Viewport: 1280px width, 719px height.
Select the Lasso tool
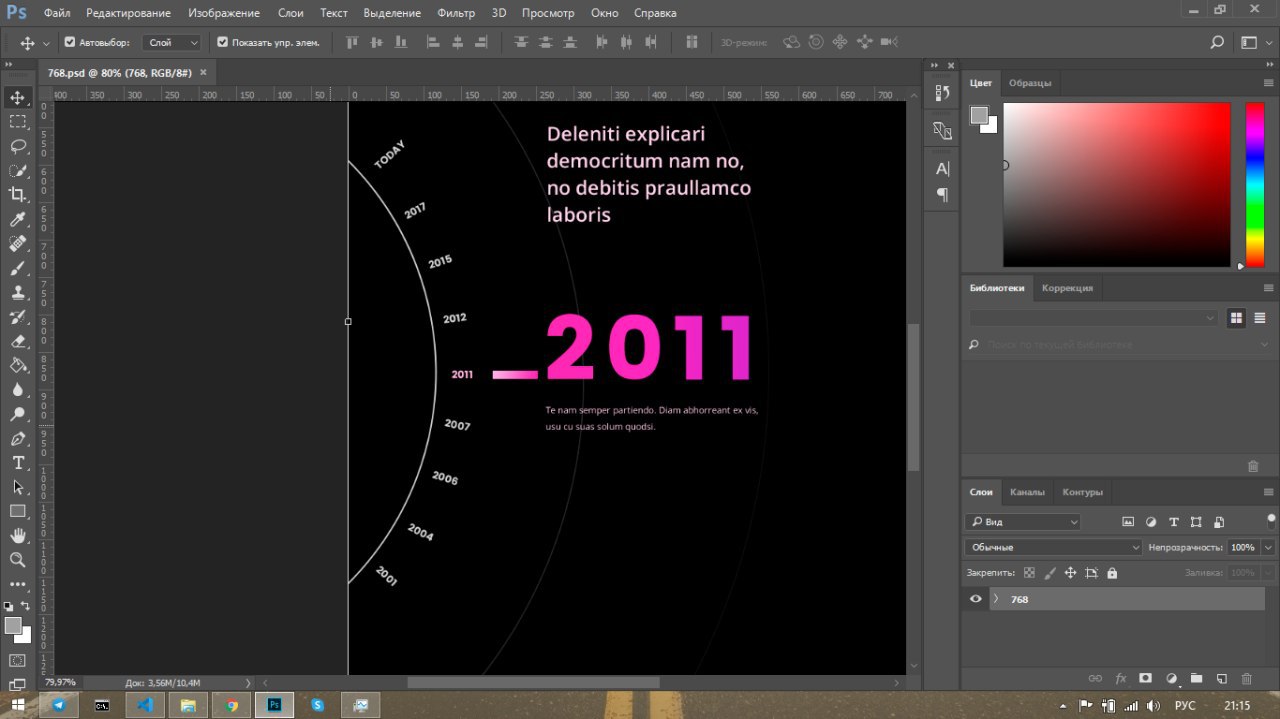(x=17, y=146)
